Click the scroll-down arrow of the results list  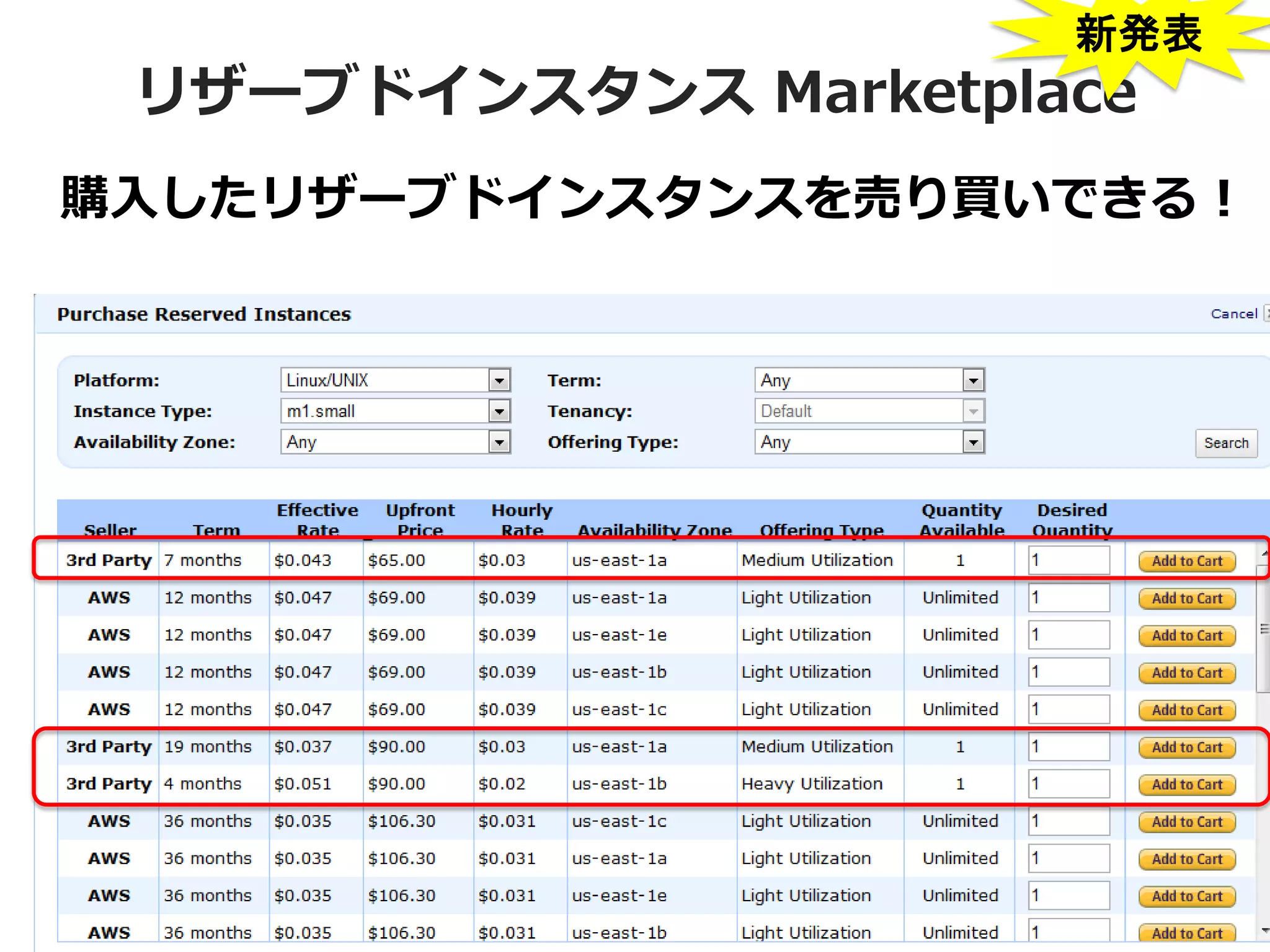click(x=1264, y=930)
